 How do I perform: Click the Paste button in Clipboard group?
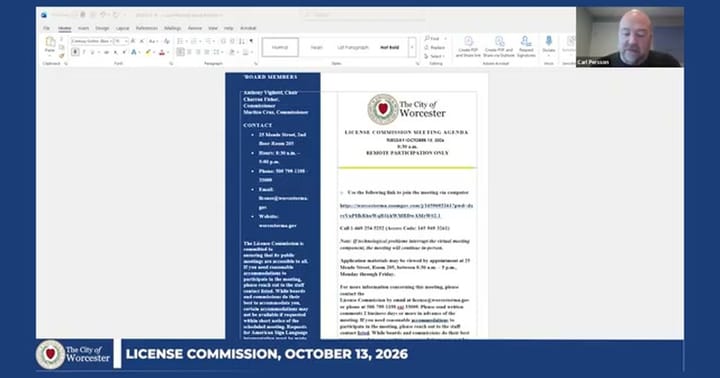click(x=50, y=45)
